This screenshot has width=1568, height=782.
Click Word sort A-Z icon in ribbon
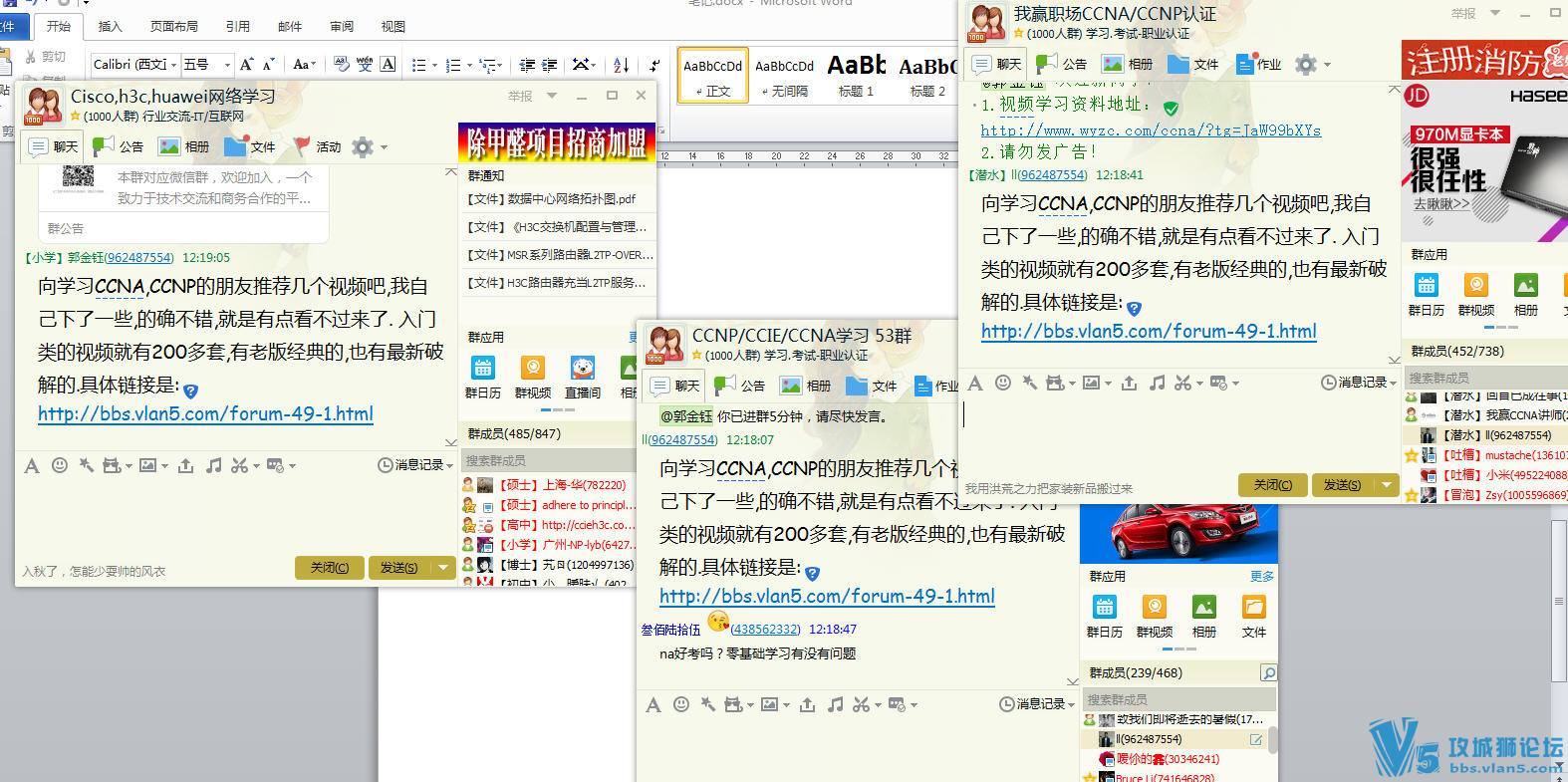pyautogui.click(x=621, y=65)
